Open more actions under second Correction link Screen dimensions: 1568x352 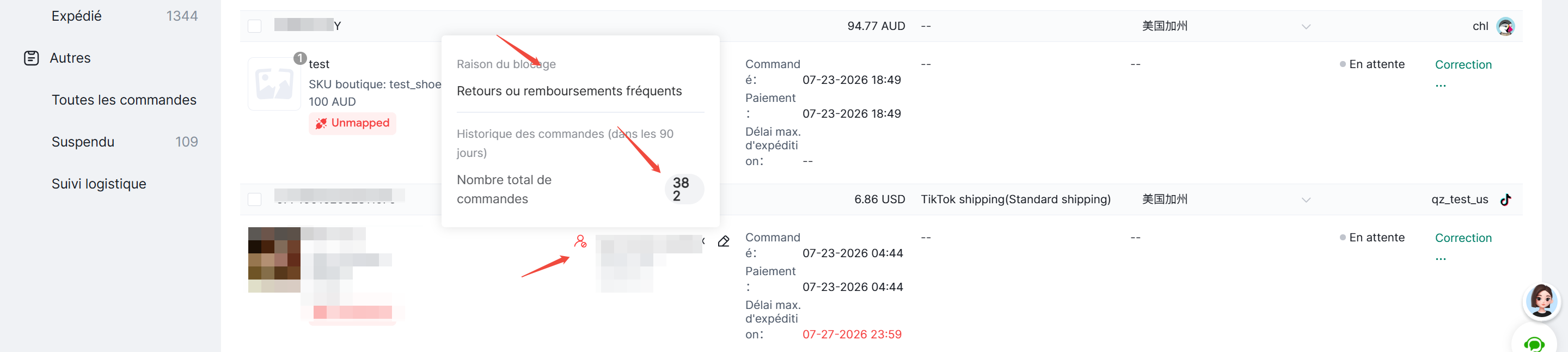point(1440,258)
